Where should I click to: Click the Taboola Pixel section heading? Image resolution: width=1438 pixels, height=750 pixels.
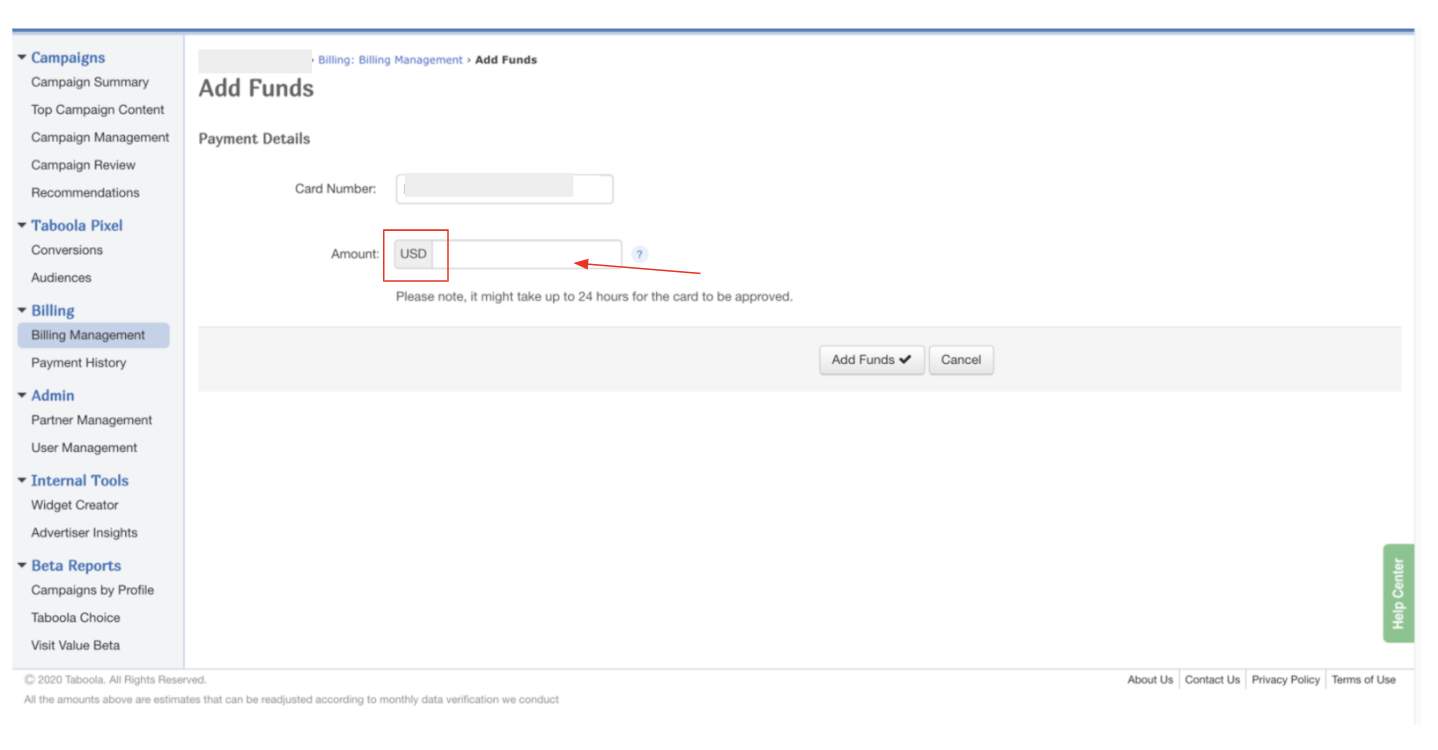77,226
